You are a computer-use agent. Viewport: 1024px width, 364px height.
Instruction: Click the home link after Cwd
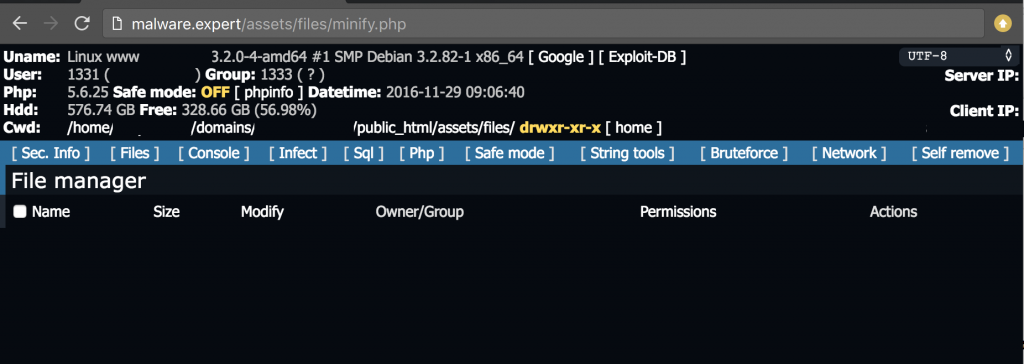tap(633, 127)
